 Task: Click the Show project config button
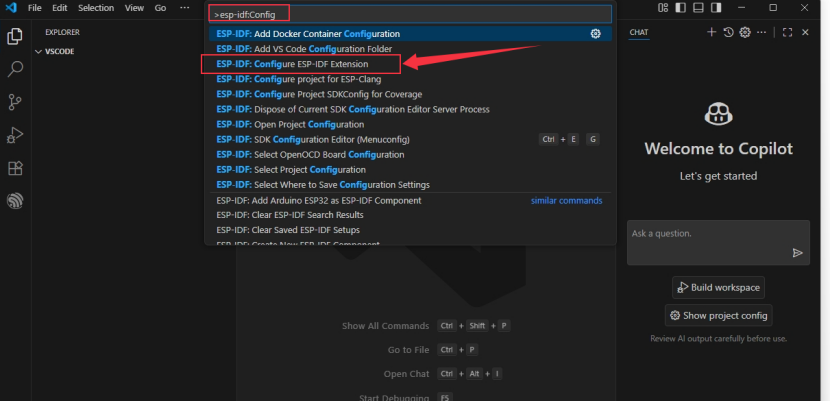pyautogui.click(x=718, y=316)
